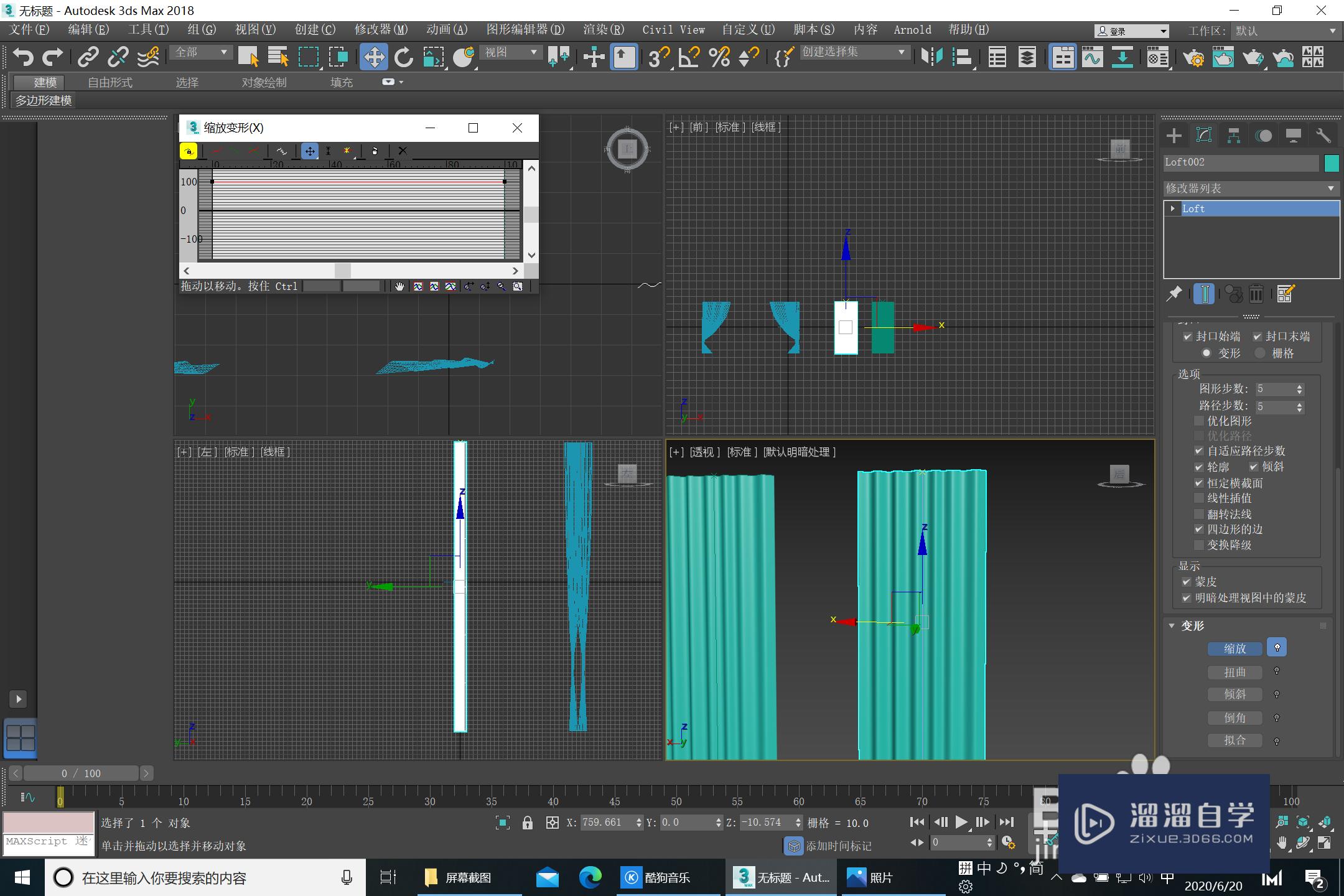Viewport: 1344px width, 896px height.
Task: Open the Create panel plus tab
Action: click(1174, 136)
